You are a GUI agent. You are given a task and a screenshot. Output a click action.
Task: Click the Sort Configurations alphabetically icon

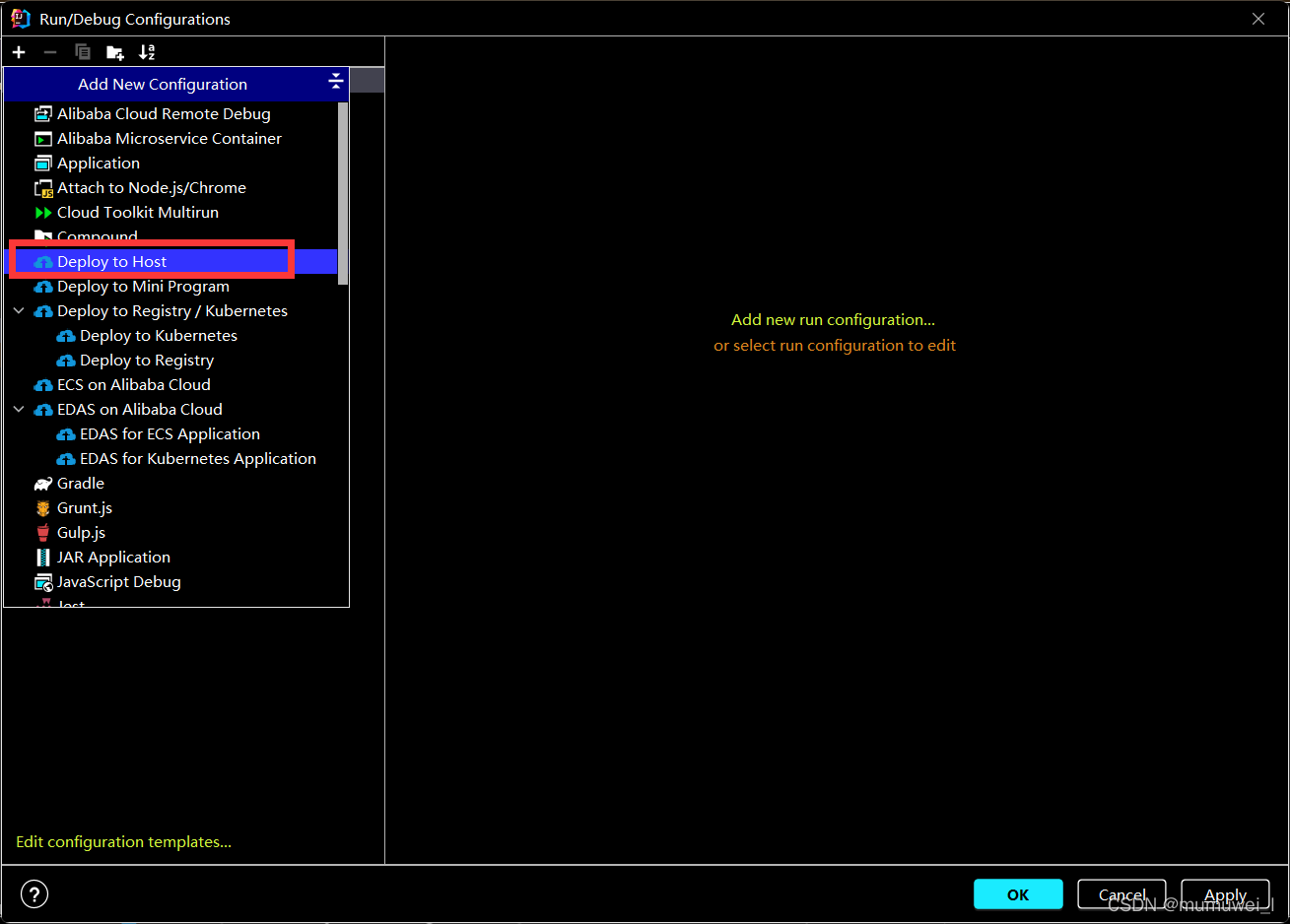coord(147,52)
